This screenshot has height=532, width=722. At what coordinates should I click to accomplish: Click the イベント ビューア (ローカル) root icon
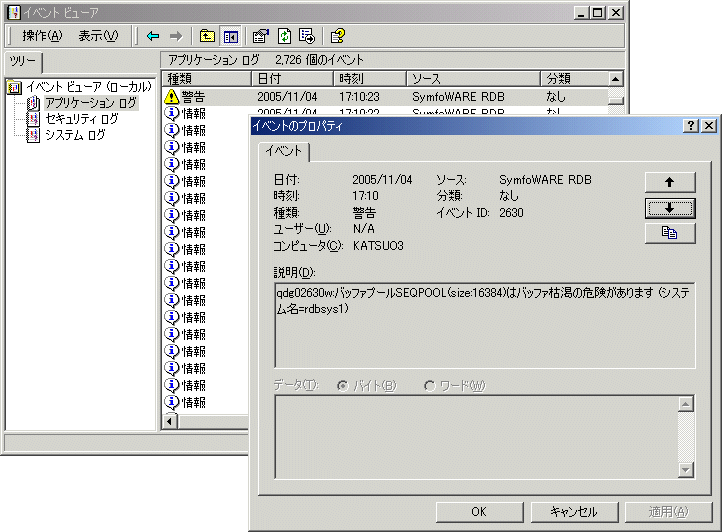coord(15,87)
